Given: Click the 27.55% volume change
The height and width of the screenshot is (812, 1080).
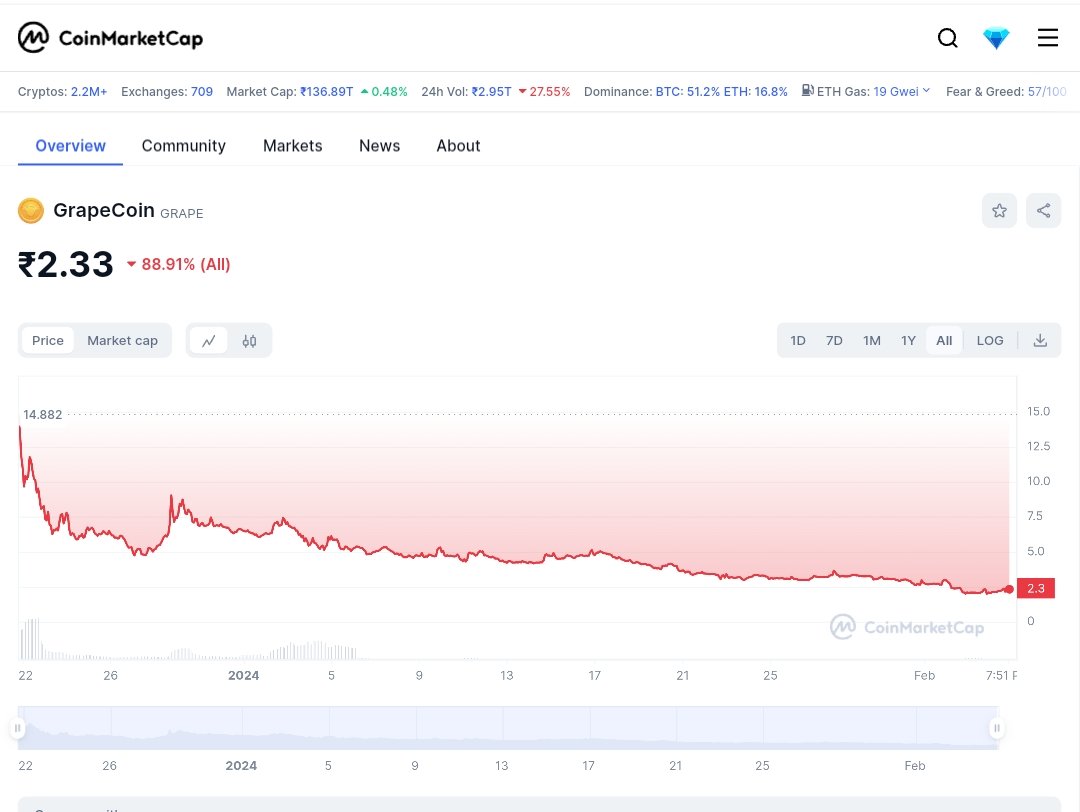Looking at the screenshot, I should pos(544,92).
